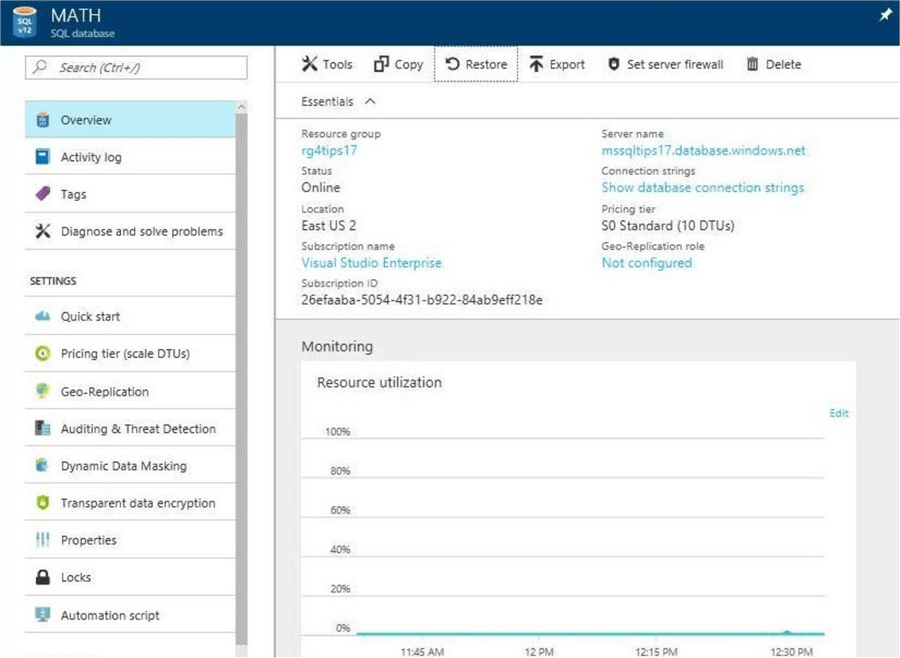Focus the Search (Ctrl+/) field
This screenshot has height=658, width=900.
click(136, 67)
